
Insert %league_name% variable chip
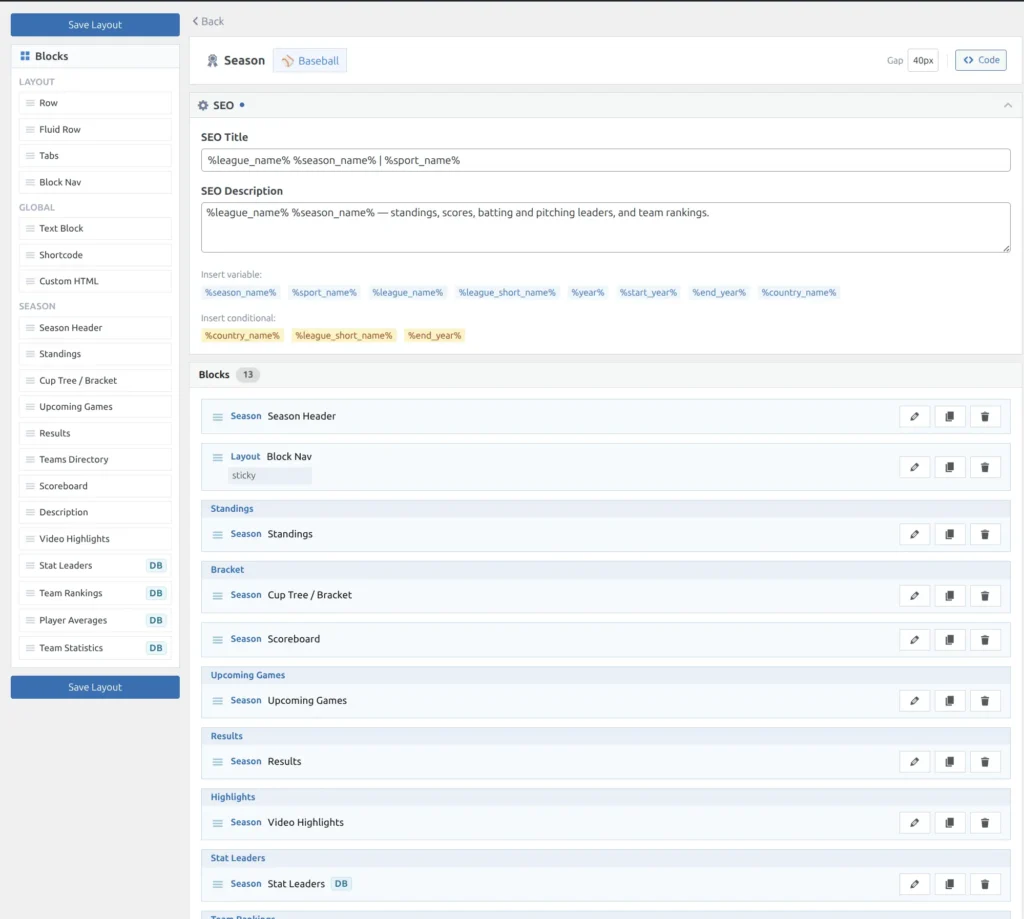[408, 293]
